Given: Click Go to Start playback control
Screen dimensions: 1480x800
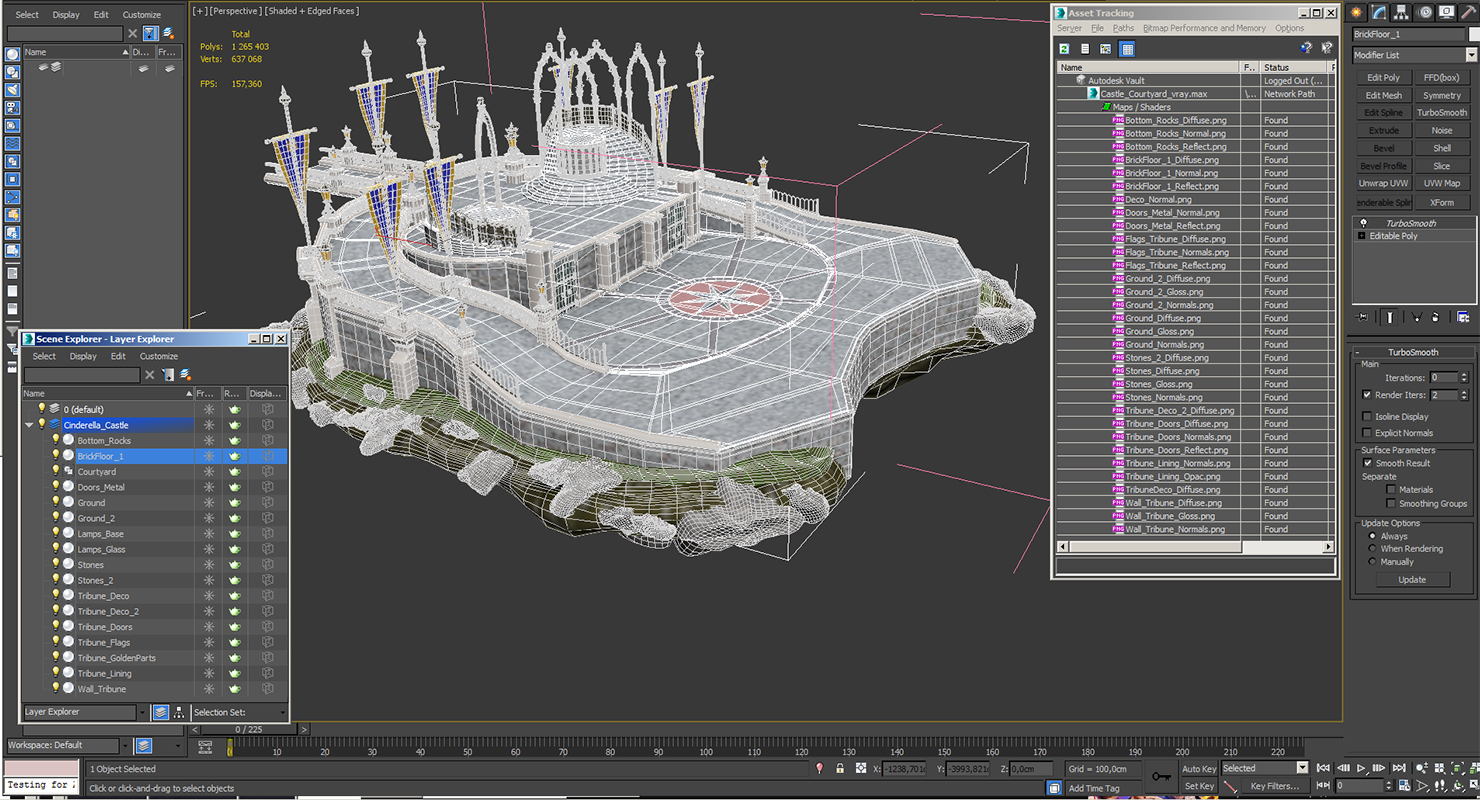Looking at the screenshot, I should click(1324, 768).
